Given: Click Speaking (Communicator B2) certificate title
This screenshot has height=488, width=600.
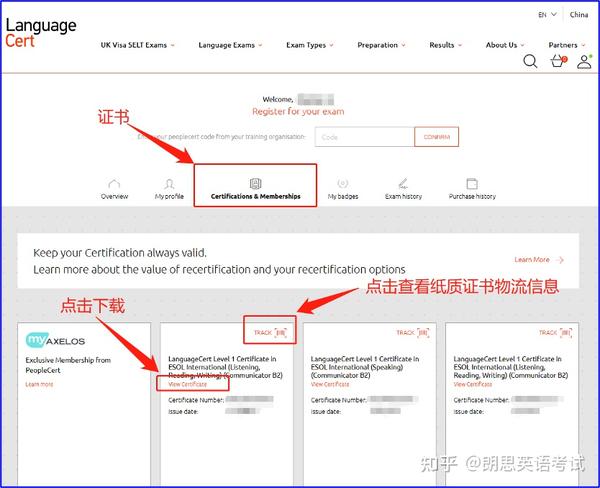Looking at the screenshot, I should (x=365, y=367).
